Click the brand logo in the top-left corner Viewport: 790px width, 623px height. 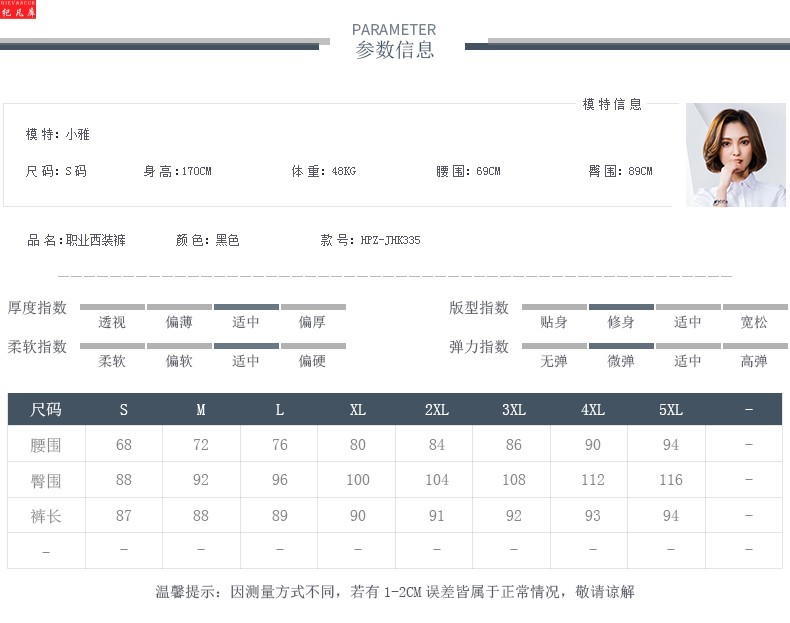18,11
